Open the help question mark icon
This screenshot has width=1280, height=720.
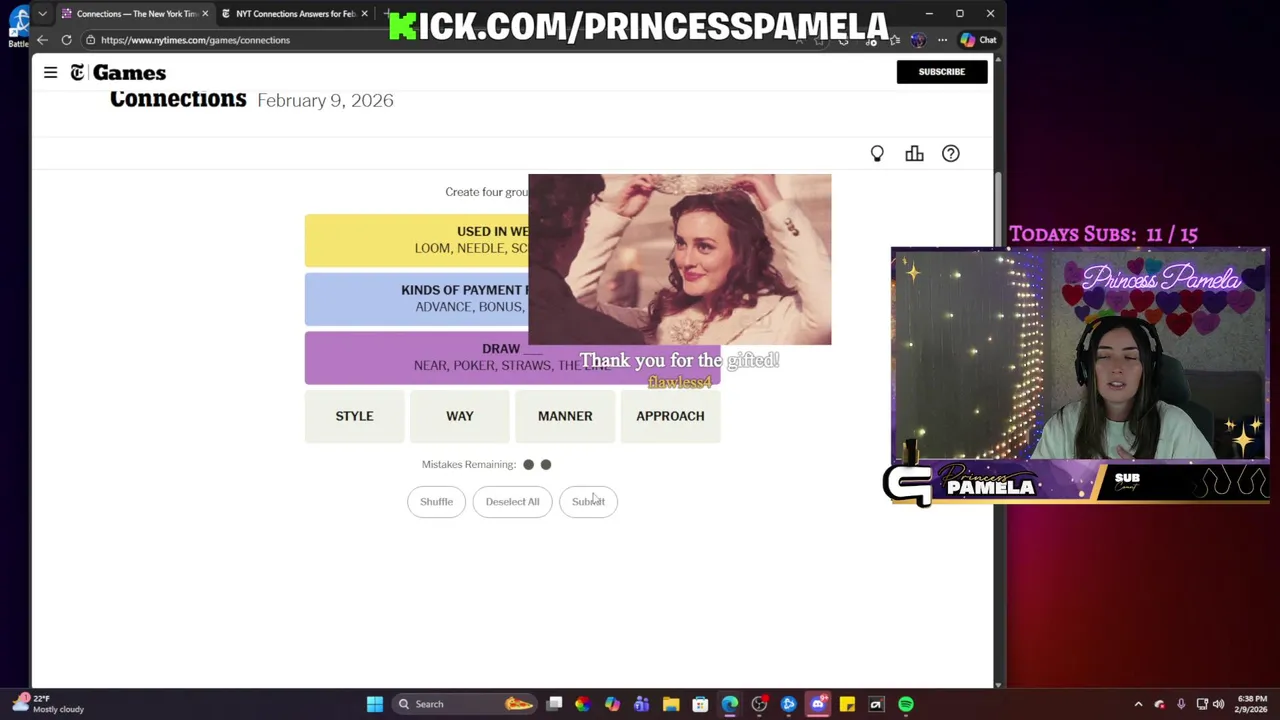click(950, 154)
